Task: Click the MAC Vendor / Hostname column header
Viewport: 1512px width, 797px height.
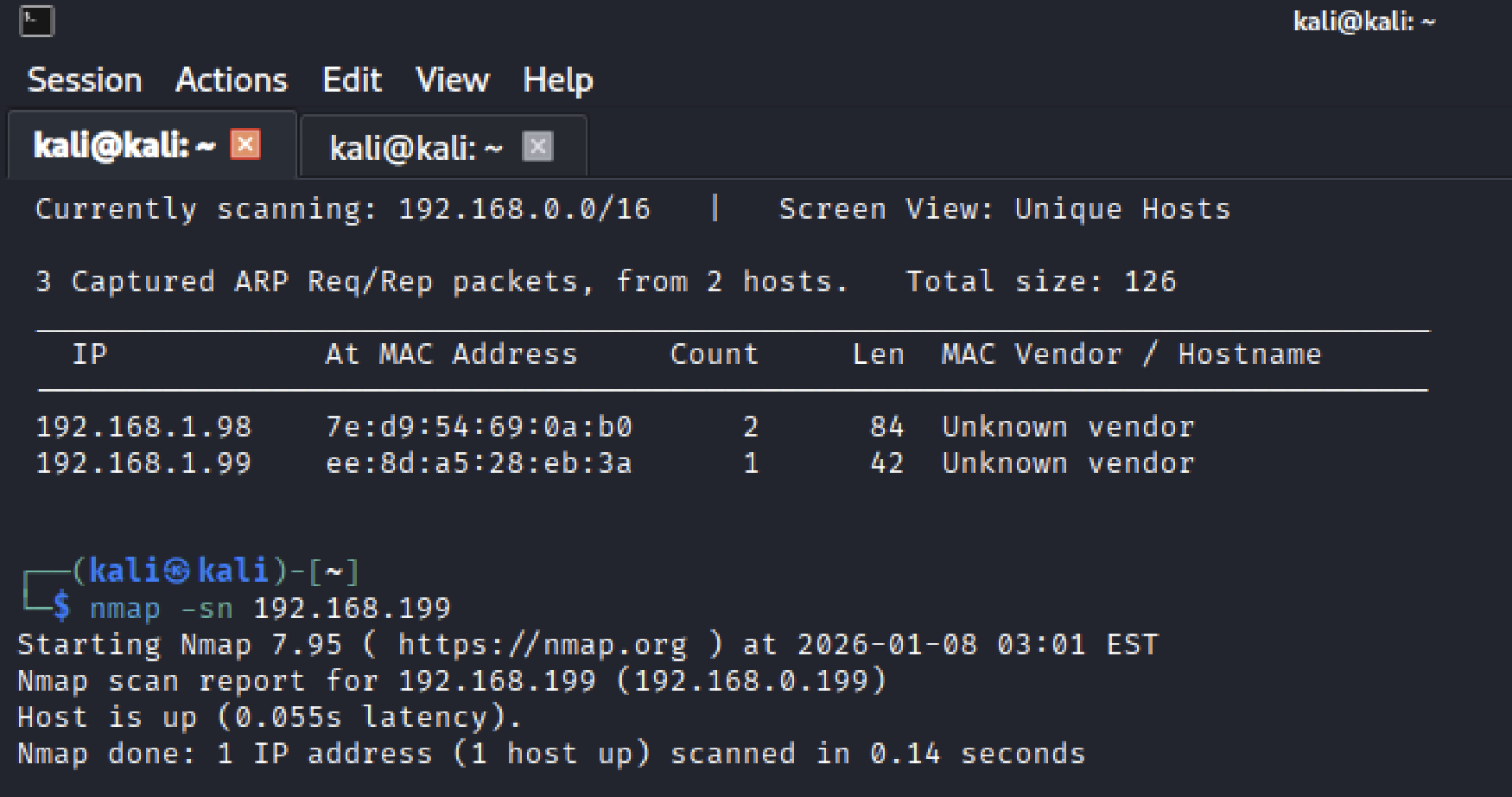Action: click(x=1131, y=354)
